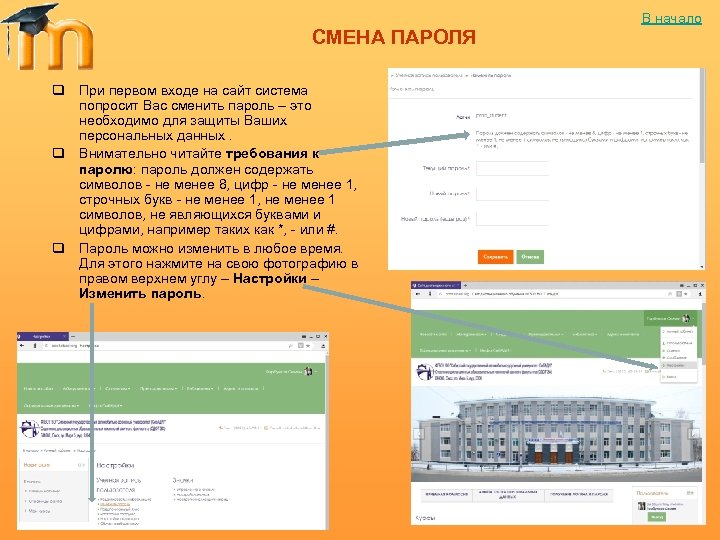
Task: Select Сообщения in the user dropdown menu
Action: tap(679, 358)
